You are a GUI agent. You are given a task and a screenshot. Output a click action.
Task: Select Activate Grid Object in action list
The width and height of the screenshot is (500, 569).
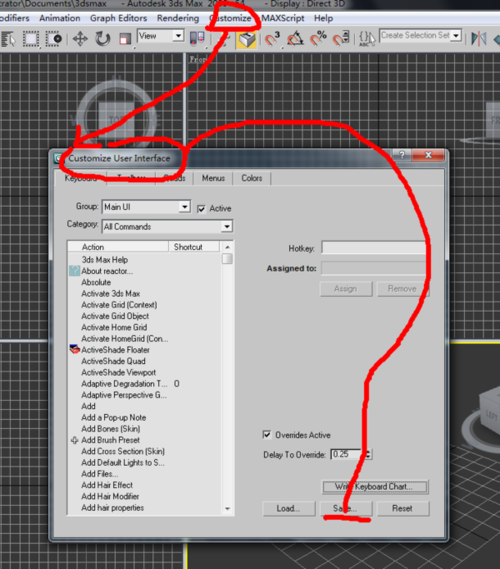[x=115, y=316]
